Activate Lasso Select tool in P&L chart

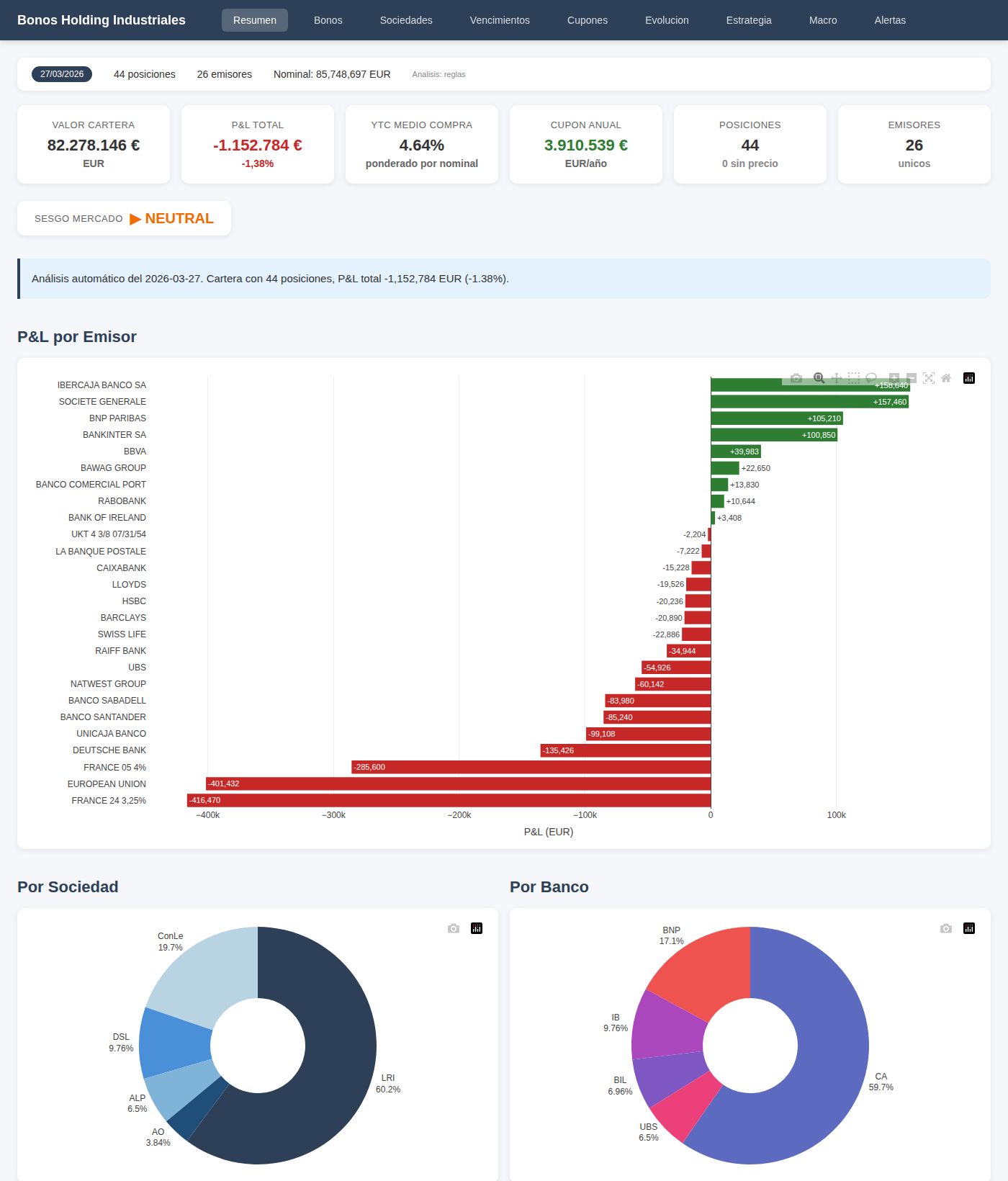point(871,378)
